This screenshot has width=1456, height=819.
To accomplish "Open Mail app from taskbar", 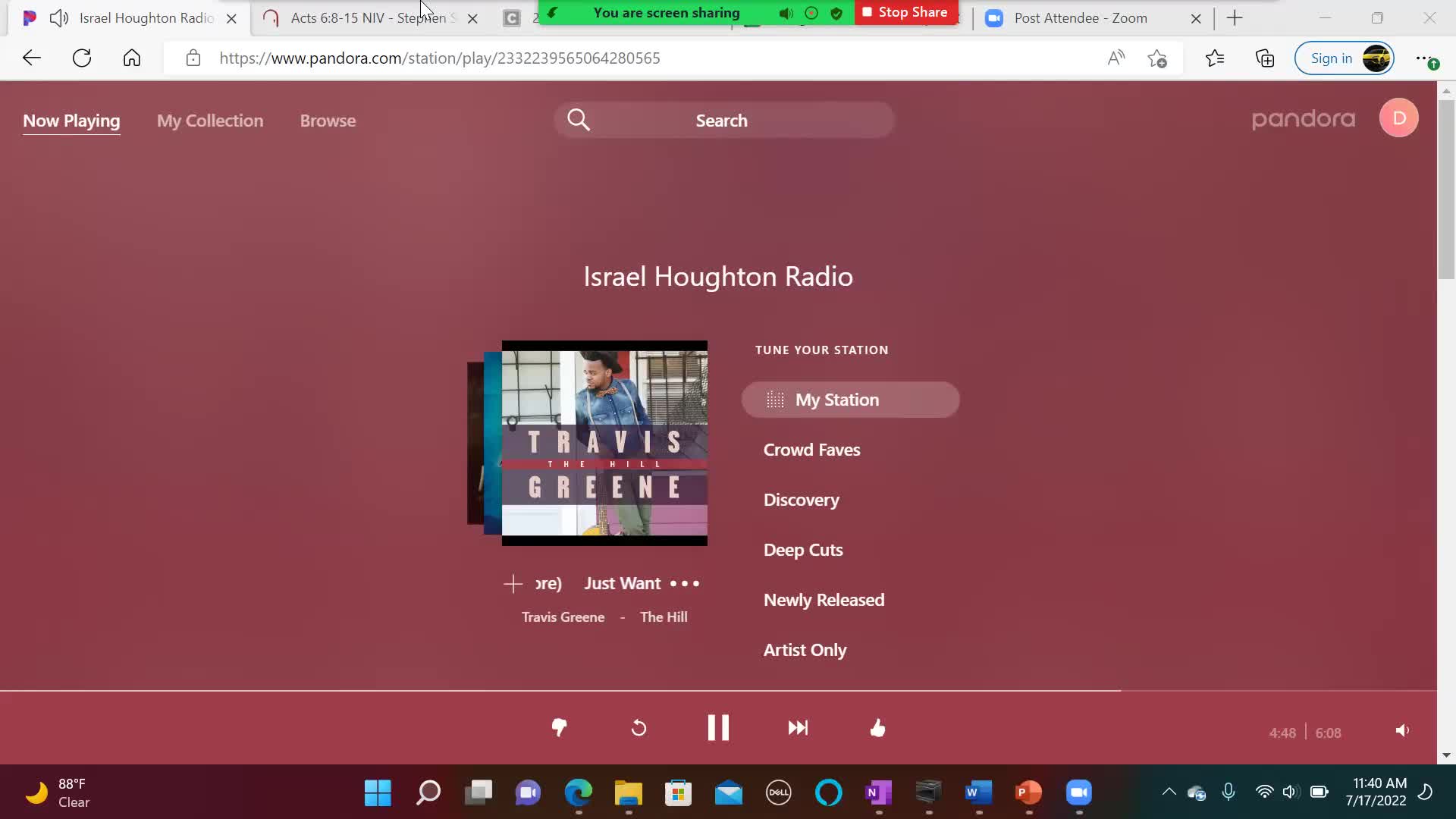I will click(x=728, y=793).
